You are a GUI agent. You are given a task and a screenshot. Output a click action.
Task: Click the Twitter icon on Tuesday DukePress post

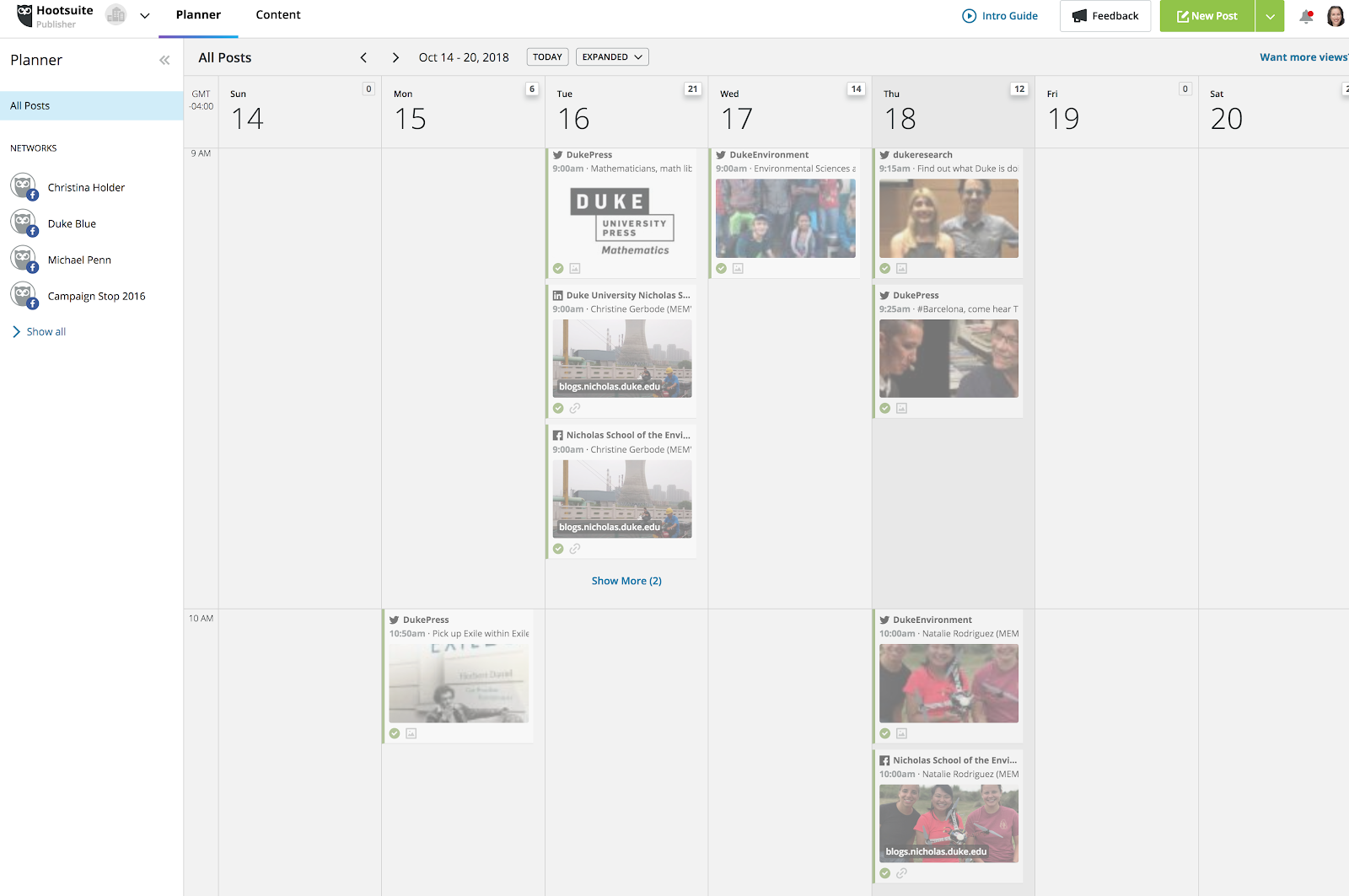tap(558, 155)
